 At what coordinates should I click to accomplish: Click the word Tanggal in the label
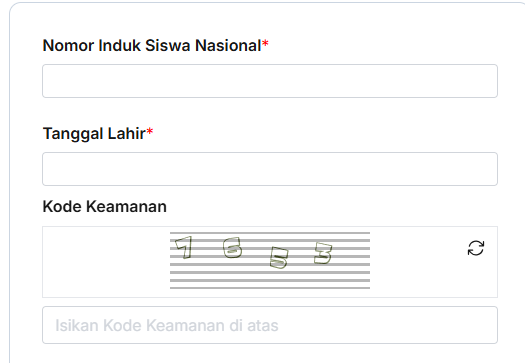pyautogui.click(x=73, y=134)
